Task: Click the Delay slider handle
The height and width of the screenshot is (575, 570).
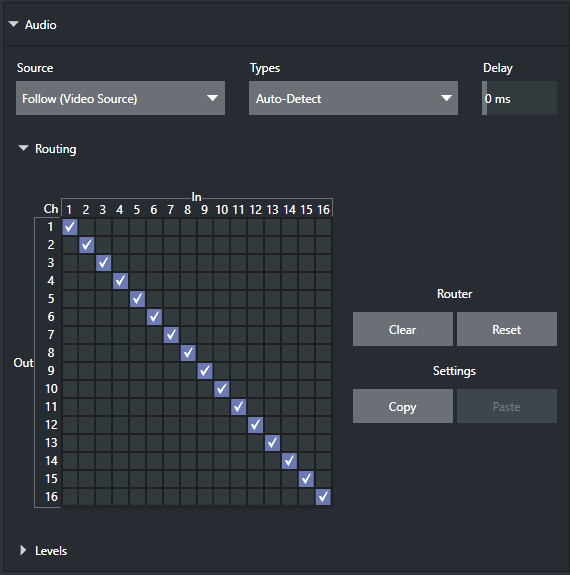Action: 485,98
